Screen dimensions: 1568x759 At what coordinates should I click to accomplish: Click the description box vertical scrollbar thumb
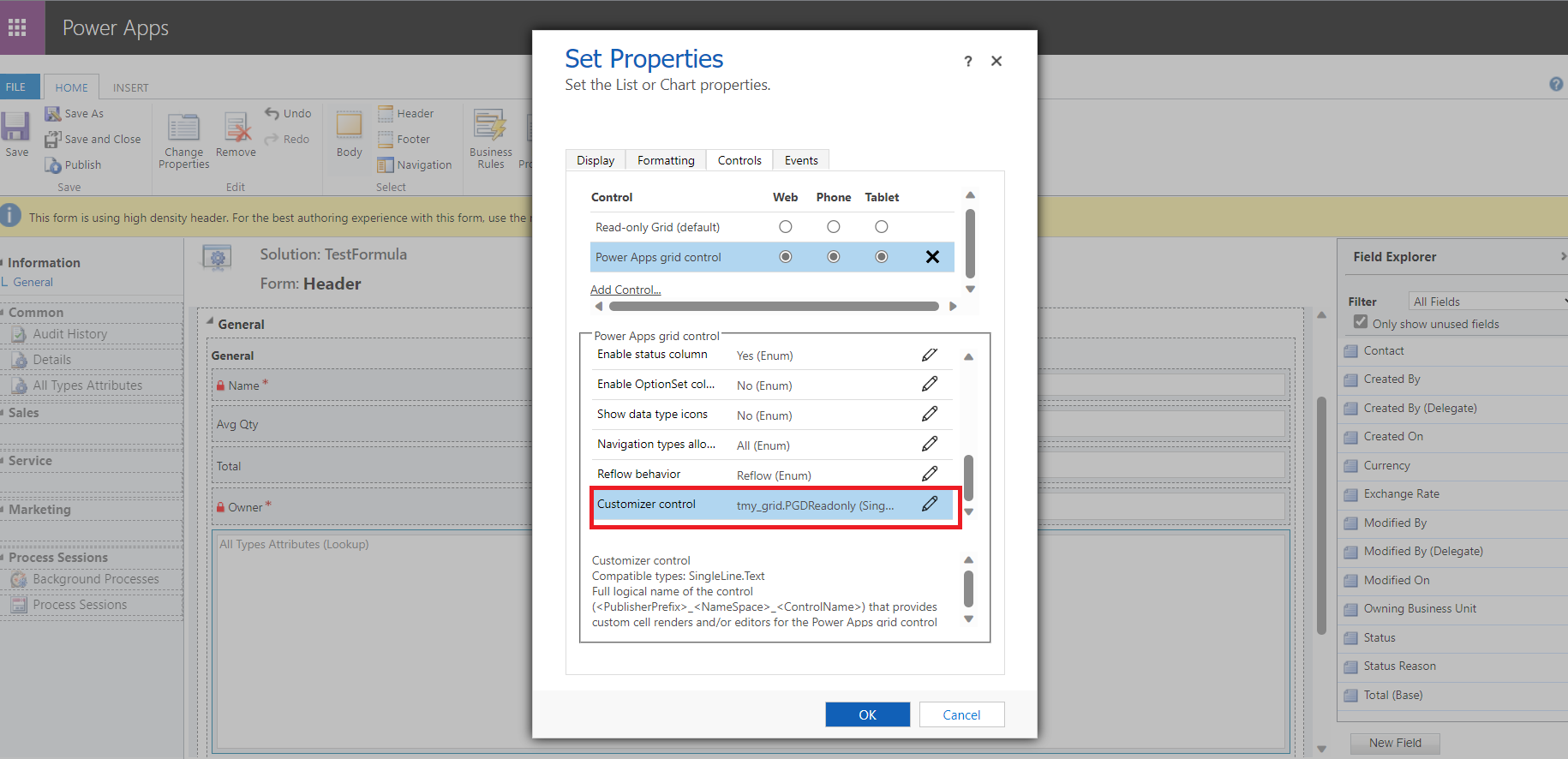click(x=969, y=589)
